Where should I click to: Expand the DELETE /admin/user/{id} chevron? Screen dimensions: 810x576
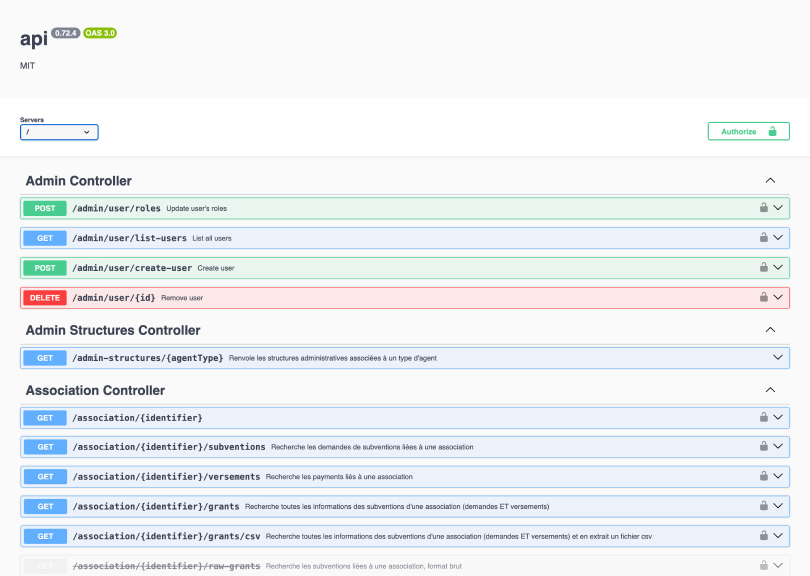778,297
